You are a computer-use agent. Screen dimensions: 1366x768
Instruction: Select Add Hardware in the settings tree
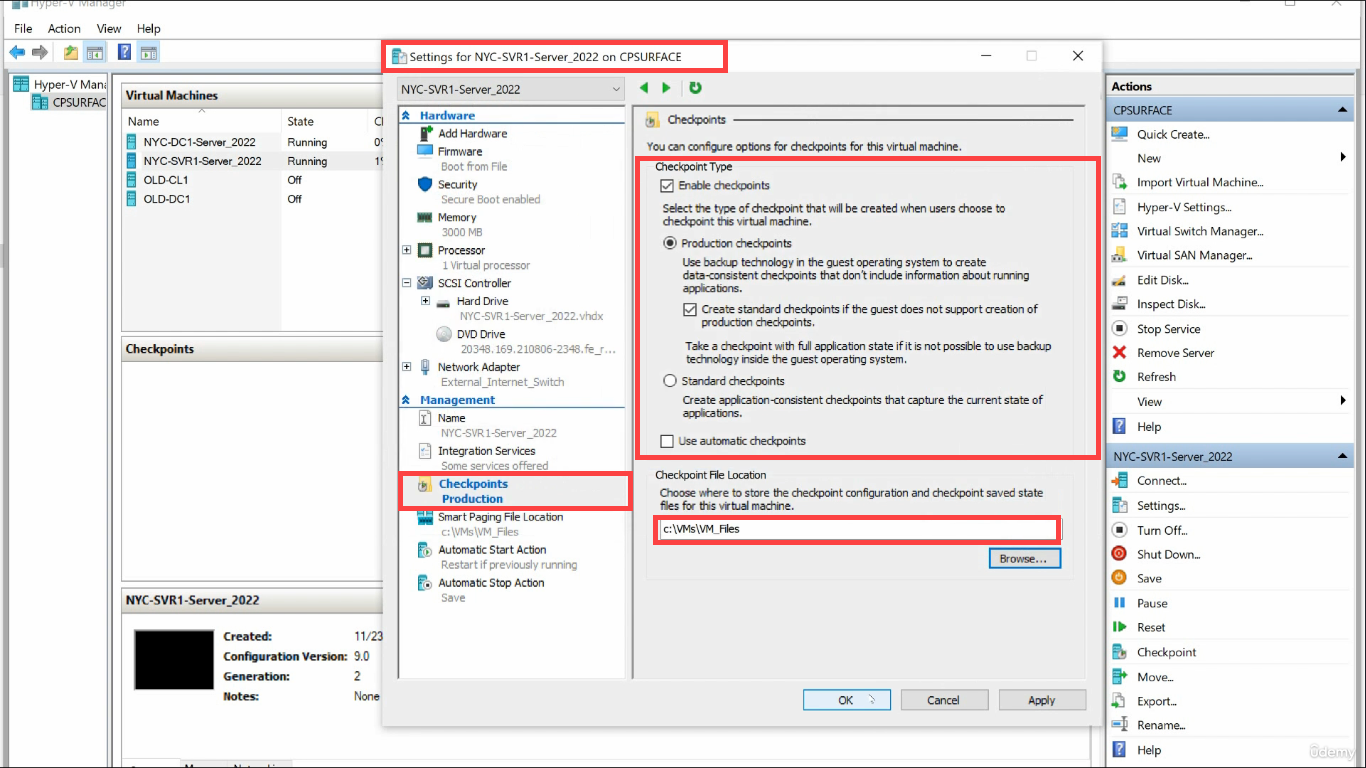coord(472,133)
